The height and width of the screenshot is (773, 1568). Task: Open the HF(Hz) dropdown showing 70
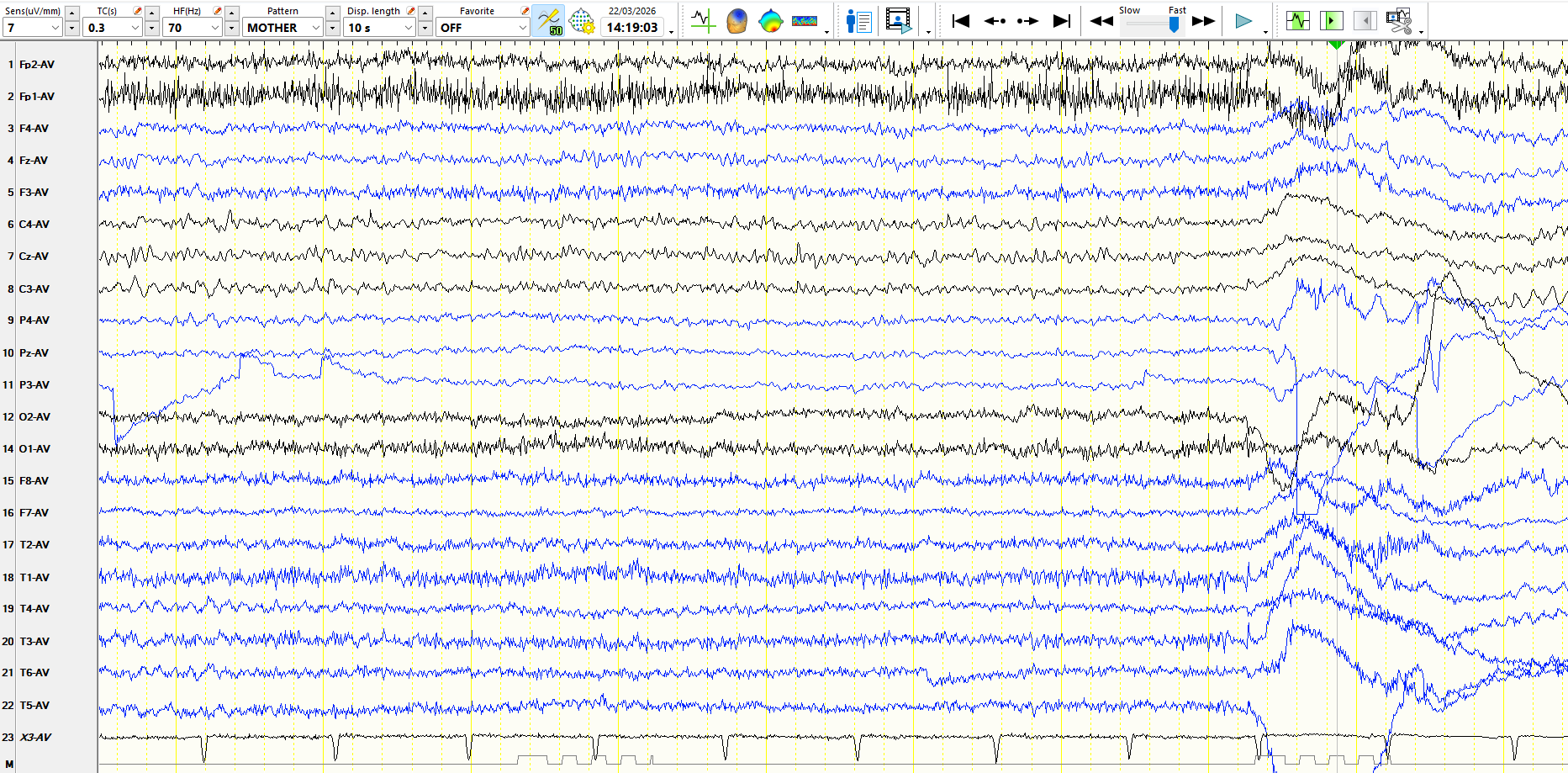[x=193, y=28]
